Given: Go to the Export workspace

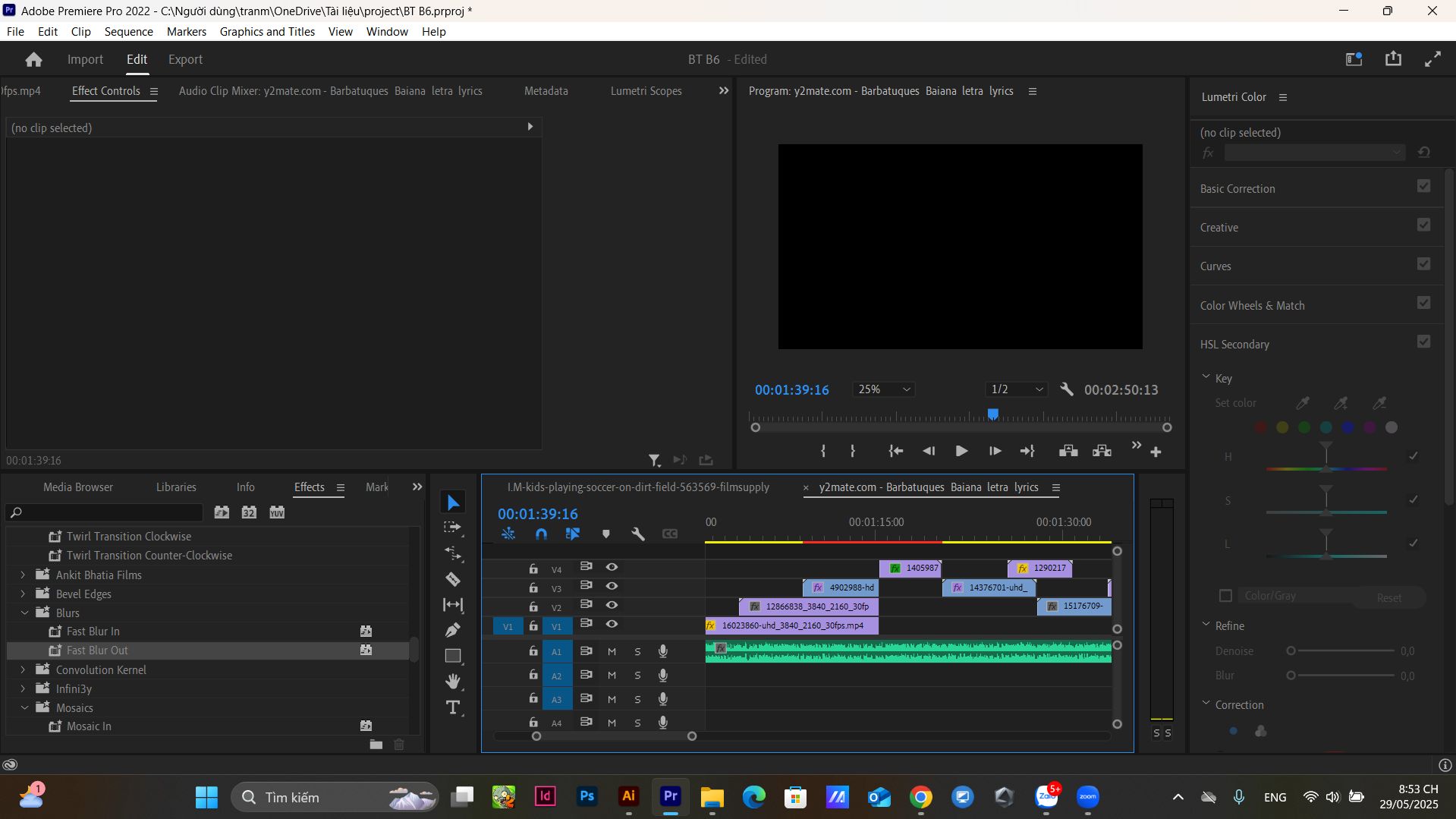Looking at the screenshot, I should coord(185,59).
